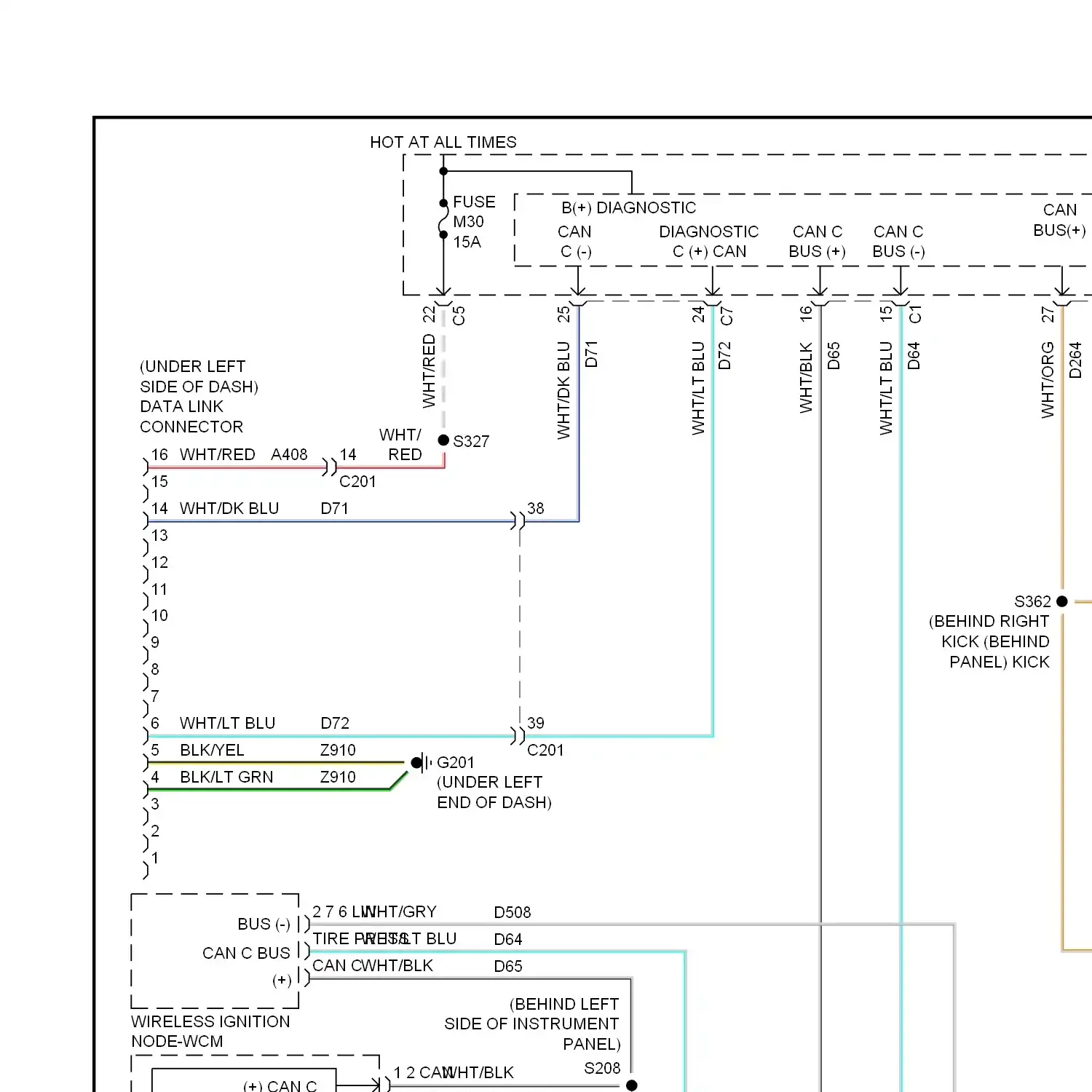Screen dimensions: 1092x1092
Task: Select the "CAN C BUS (+)" label above pin 16
Action: pos(818,242)
